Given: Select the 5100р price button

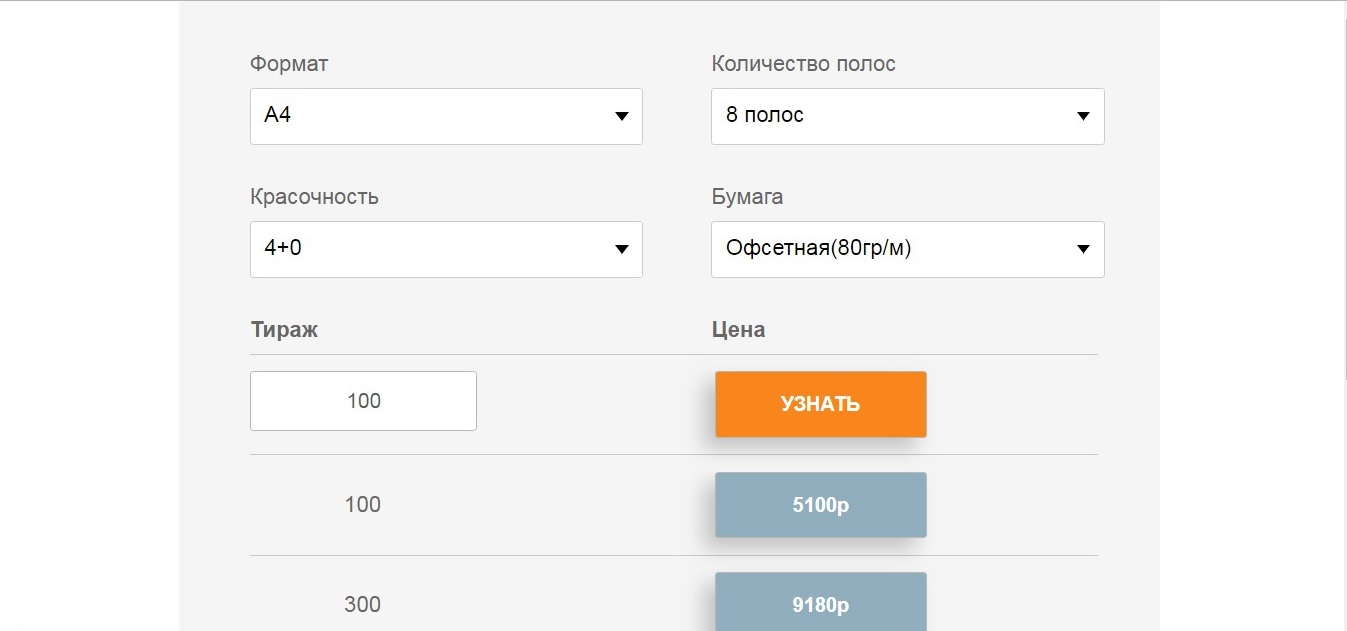Looking at the screenshot, I should 820,505.
